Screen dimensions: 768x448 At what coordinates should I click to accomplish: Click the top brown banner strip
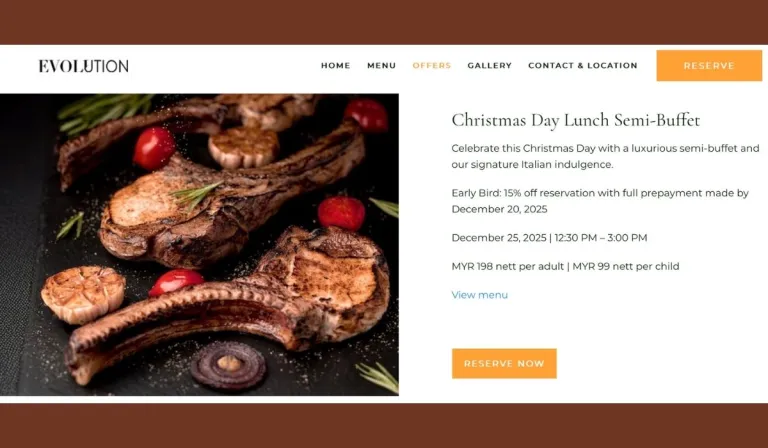(x=384, y=22)
